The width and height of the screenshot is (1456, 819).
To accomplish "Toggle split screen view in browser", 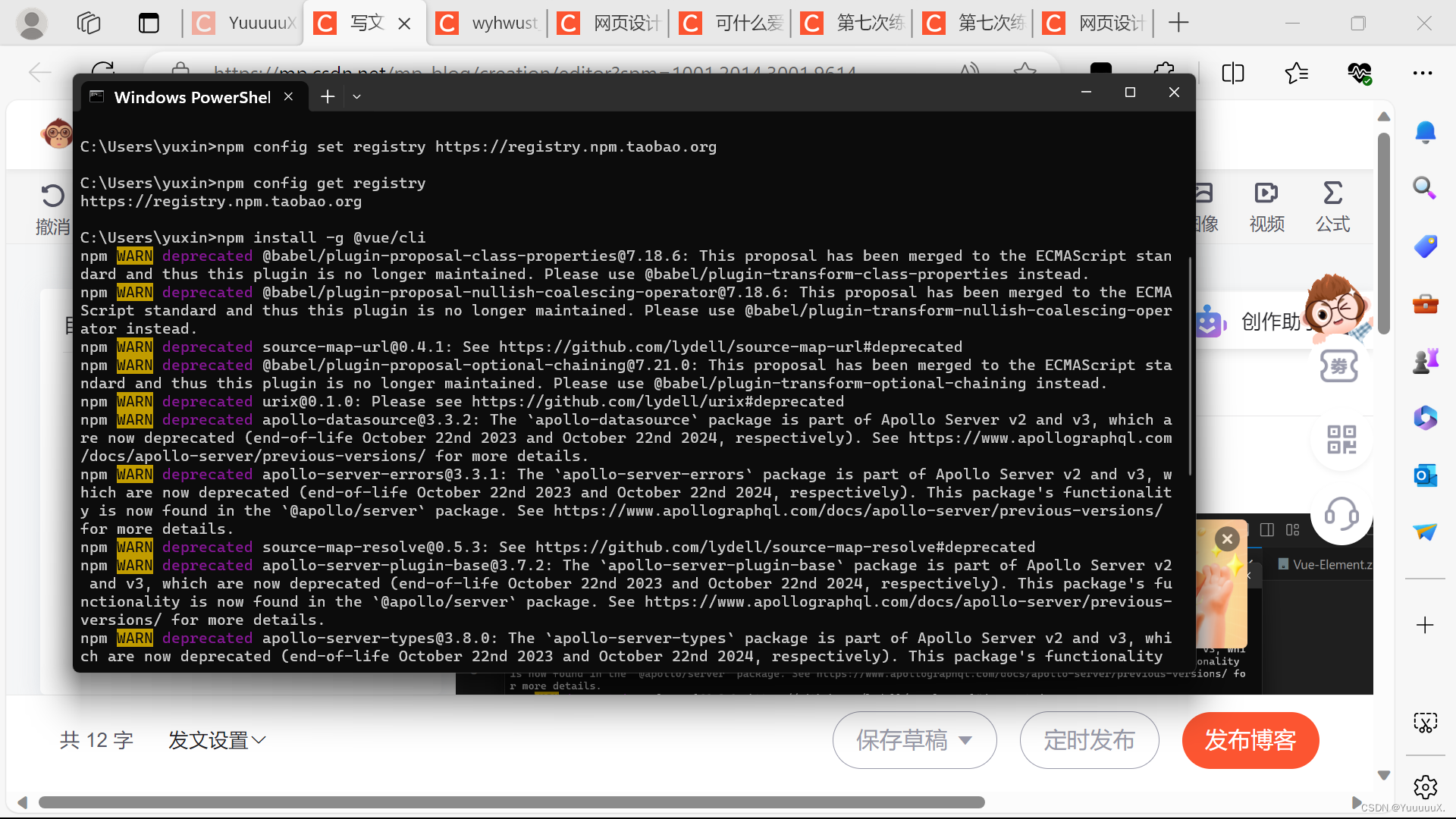I will click(1233, 73).
